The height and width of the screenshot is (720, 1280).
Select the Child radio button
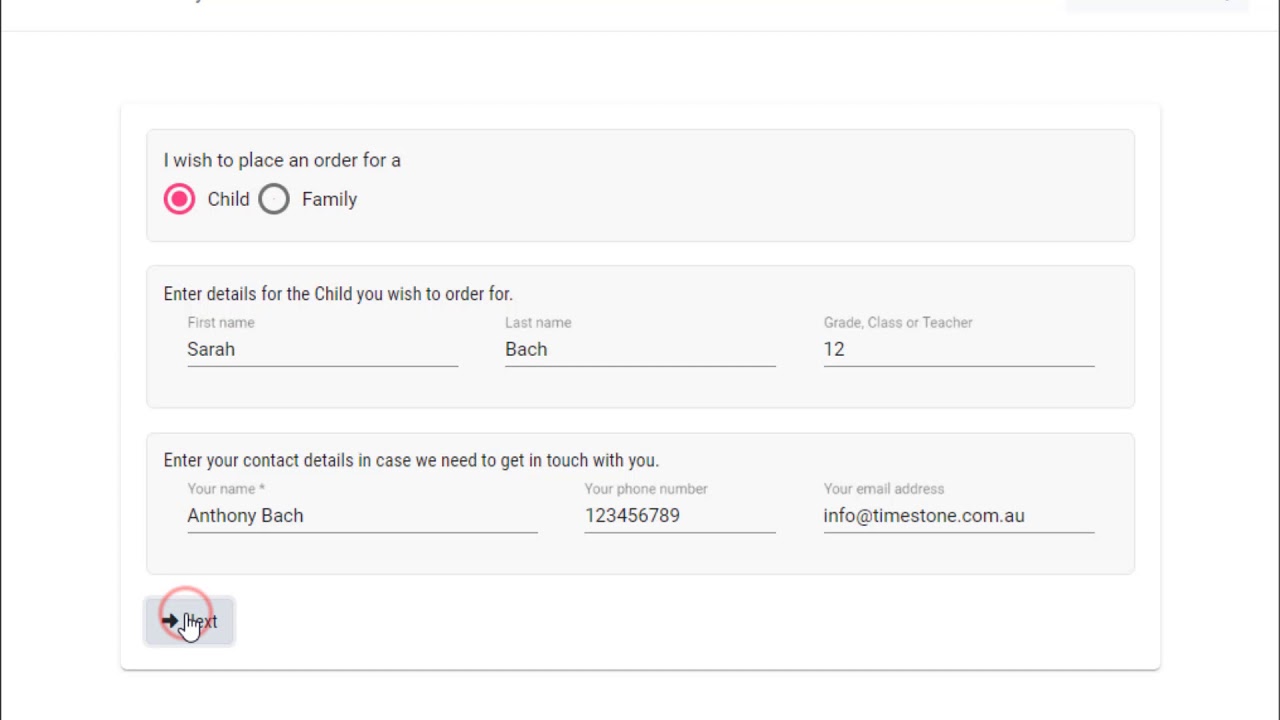point(180,199)
